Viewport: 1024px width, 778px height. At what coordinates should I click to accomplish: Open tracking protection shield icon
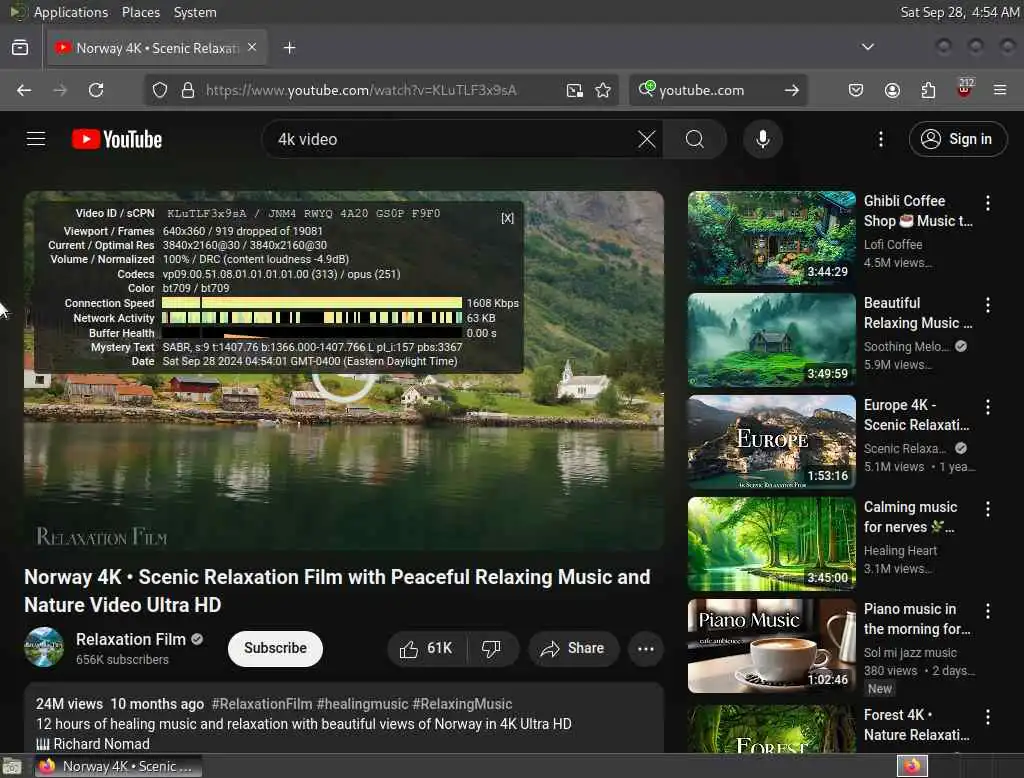point(159,90)
